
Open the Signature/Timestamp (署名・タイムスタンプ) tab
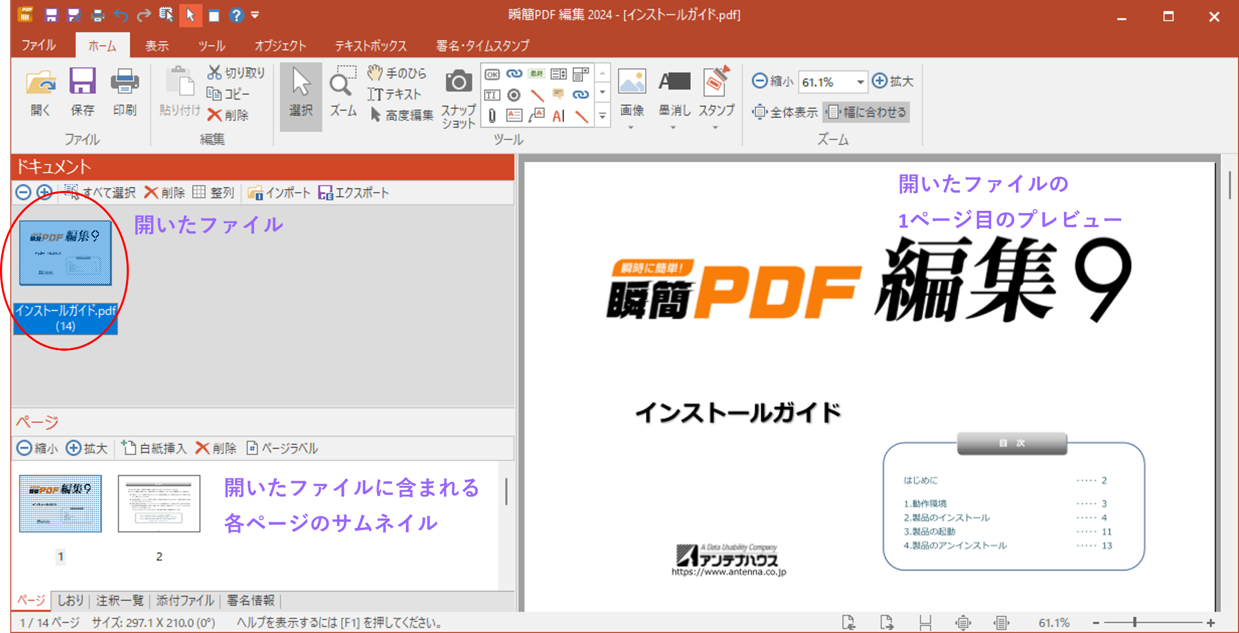[x=482, y=46]
